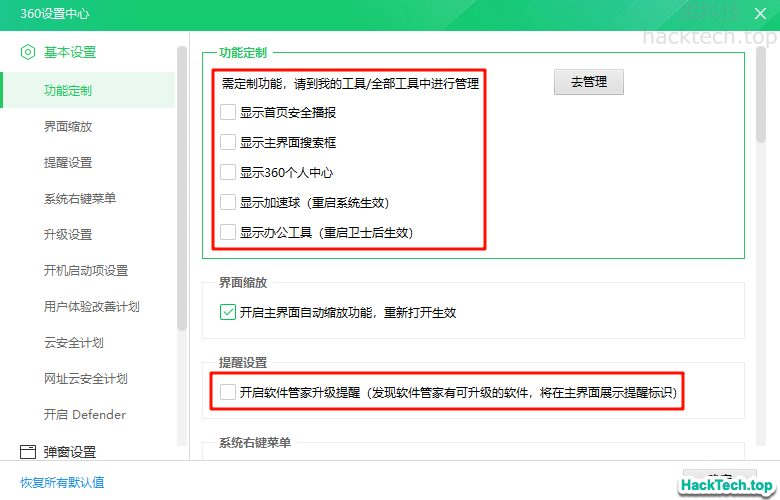The width and height of the screenshot is (780, 500).
Task: Click the 弹窗设置 window icon
Action: point(28,452)
